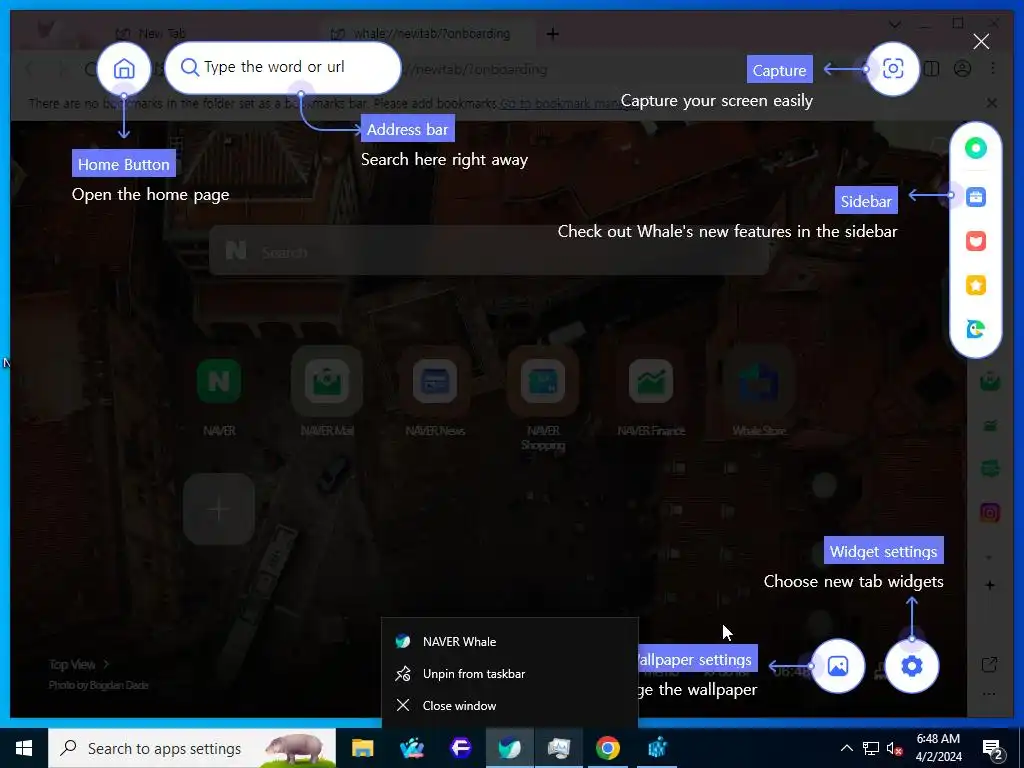1024x768 pixels.
Task: Launch Google Chrome from the taskbar
Action: (x=607, y=748)
